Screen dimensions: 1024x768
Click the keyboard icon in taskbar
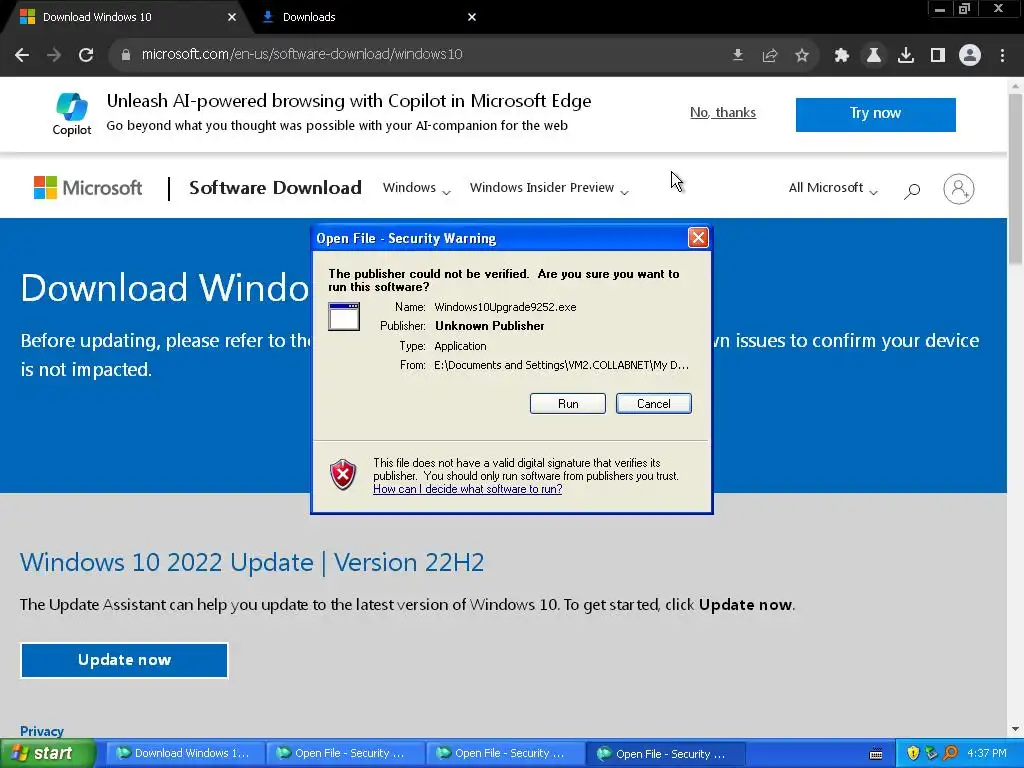(876, 754)
